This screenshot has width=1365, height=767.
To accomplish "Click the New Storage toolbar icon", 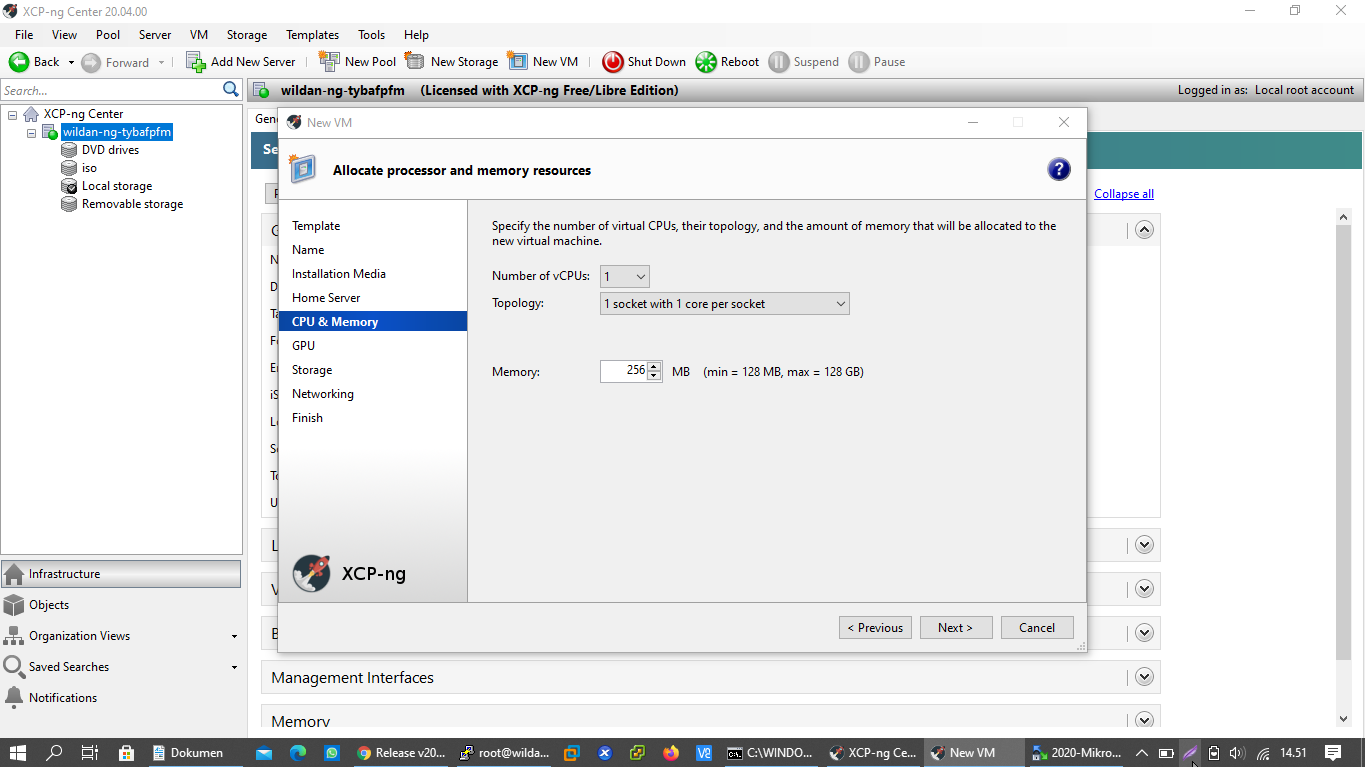I will [x=414, y=61].
